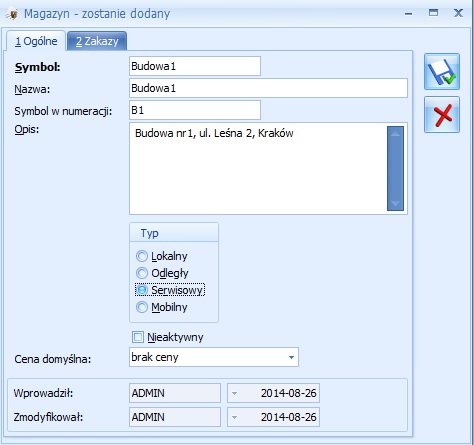This screenshot has width=474, height=445.
Task: Open the Zmodyfikował date dropdown arrow
Action: [x=234, y=417]
